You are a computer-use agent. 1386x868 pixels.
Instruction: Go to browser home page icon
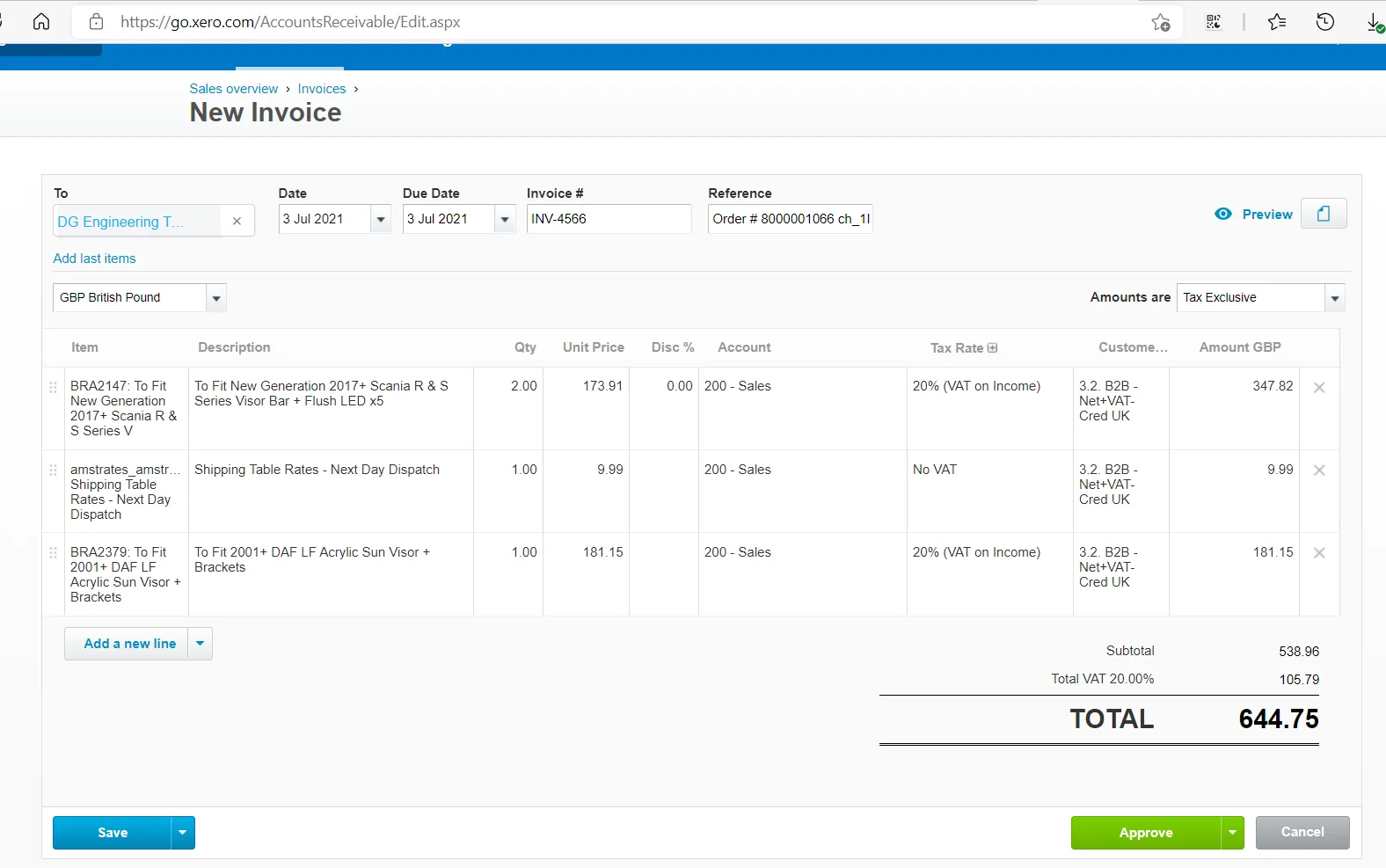[x=41, y=22]
